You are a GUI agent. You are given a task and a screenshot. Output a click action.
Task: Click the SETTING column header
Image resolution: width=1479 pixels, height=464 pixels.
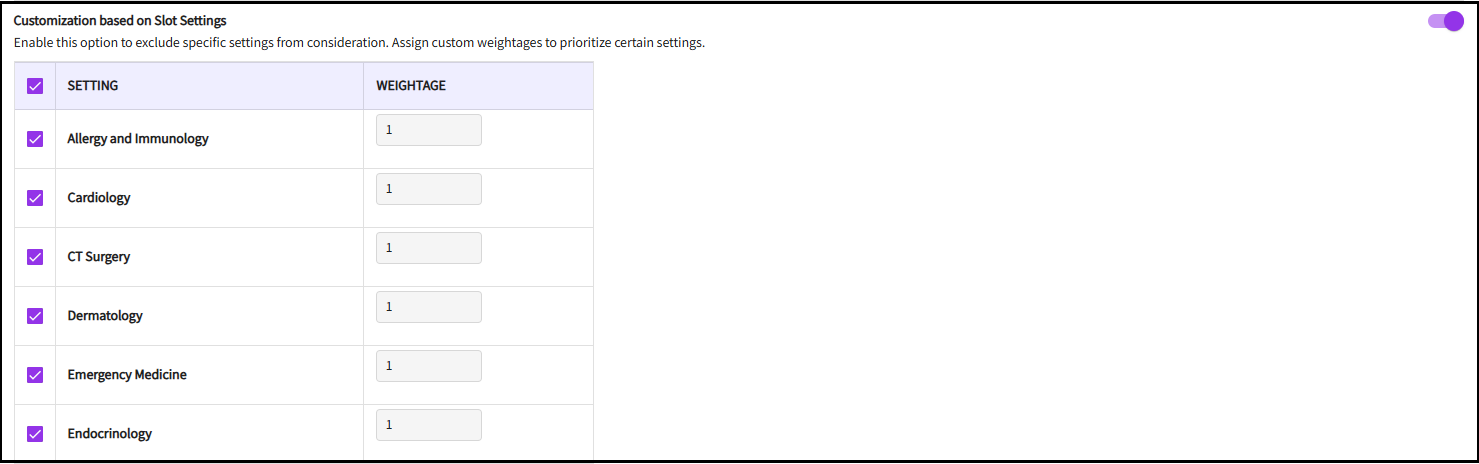pyautogui.click(x=93, y=86)
